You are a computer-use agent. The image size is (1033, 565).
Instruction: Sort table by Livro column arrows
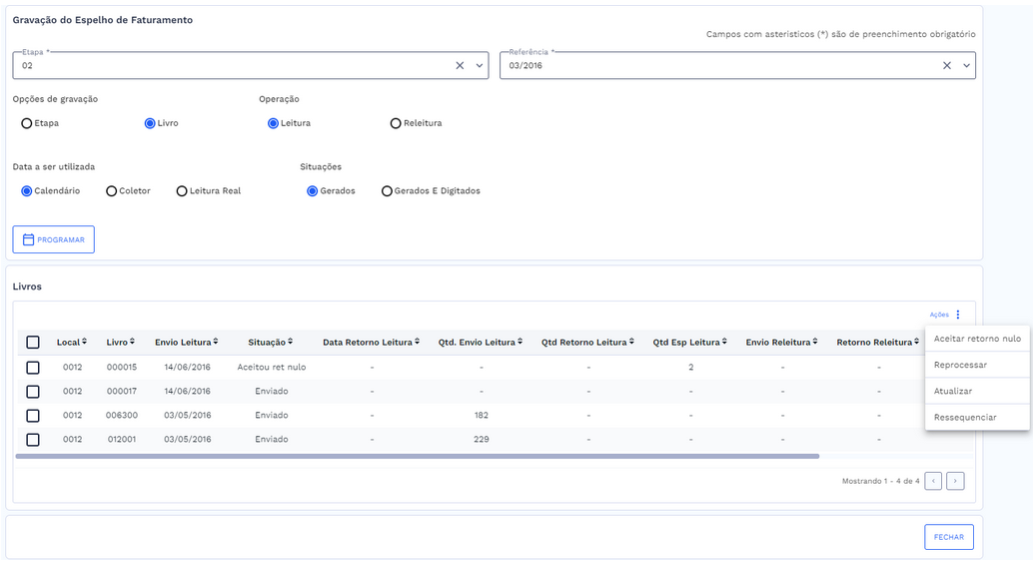132,343
